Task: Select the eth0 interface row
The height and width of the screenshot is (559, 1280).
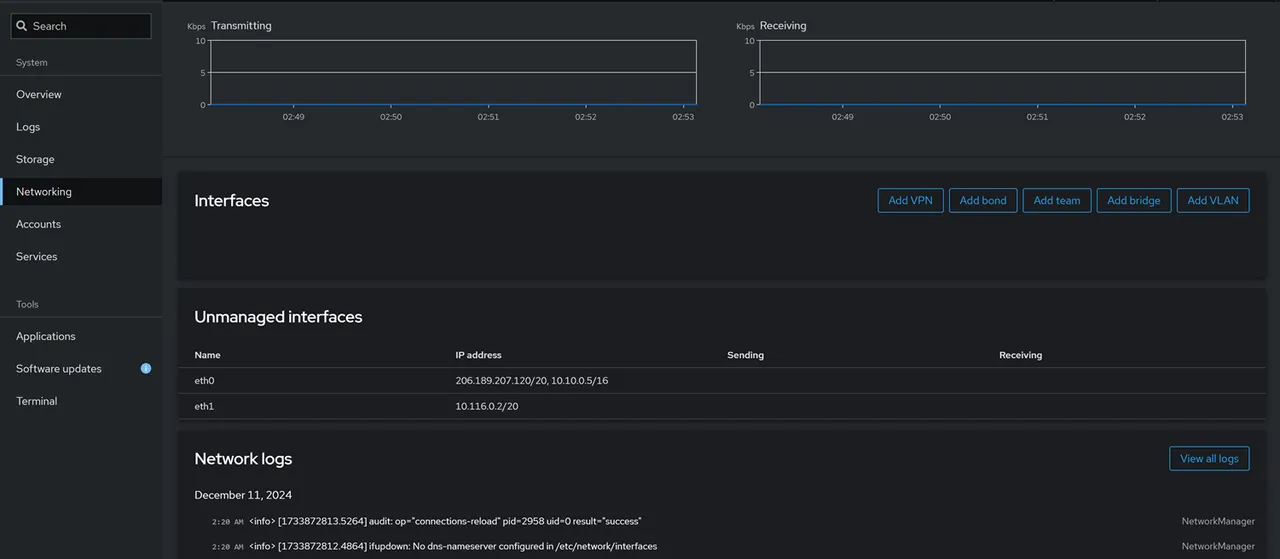Action: (x=721, y=381)
